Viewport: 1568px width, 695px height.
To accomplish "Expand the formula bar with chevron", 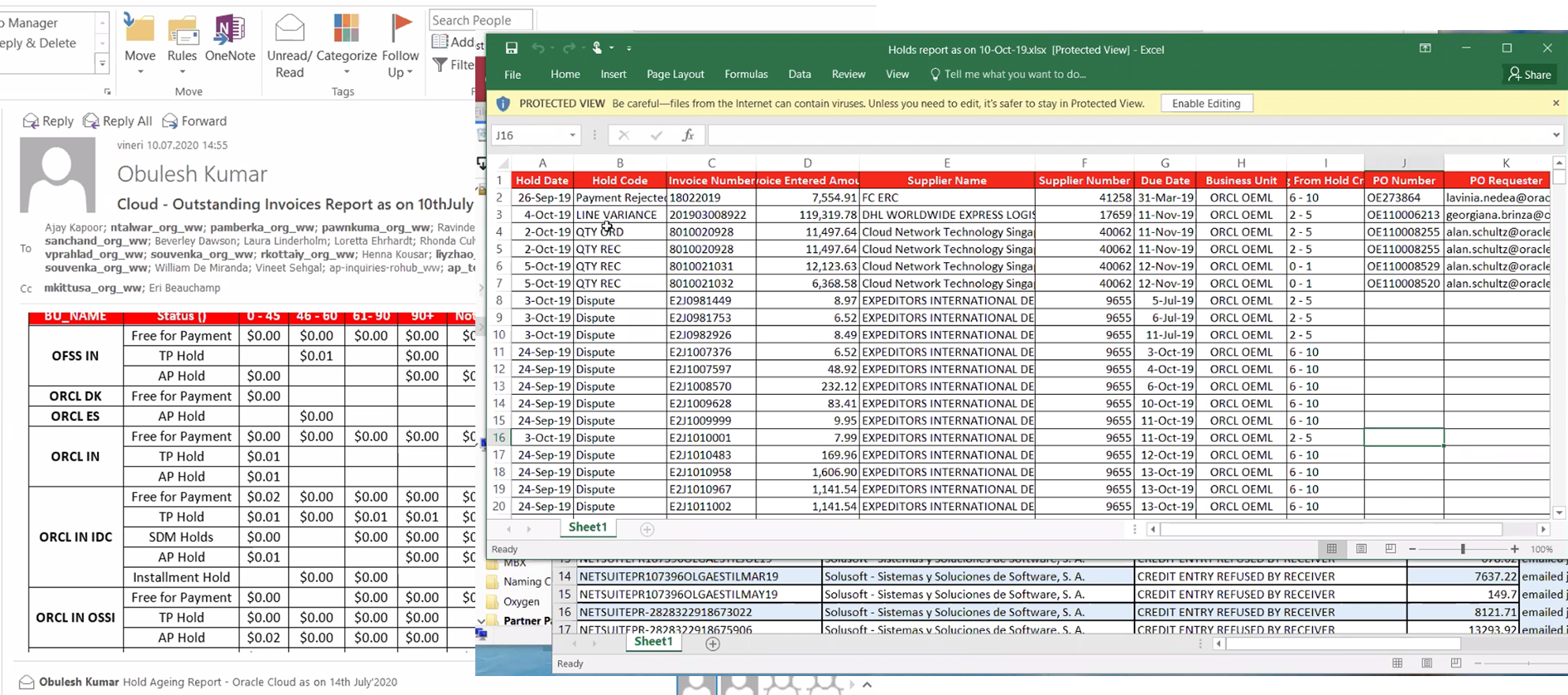I will pos(1556,135).
